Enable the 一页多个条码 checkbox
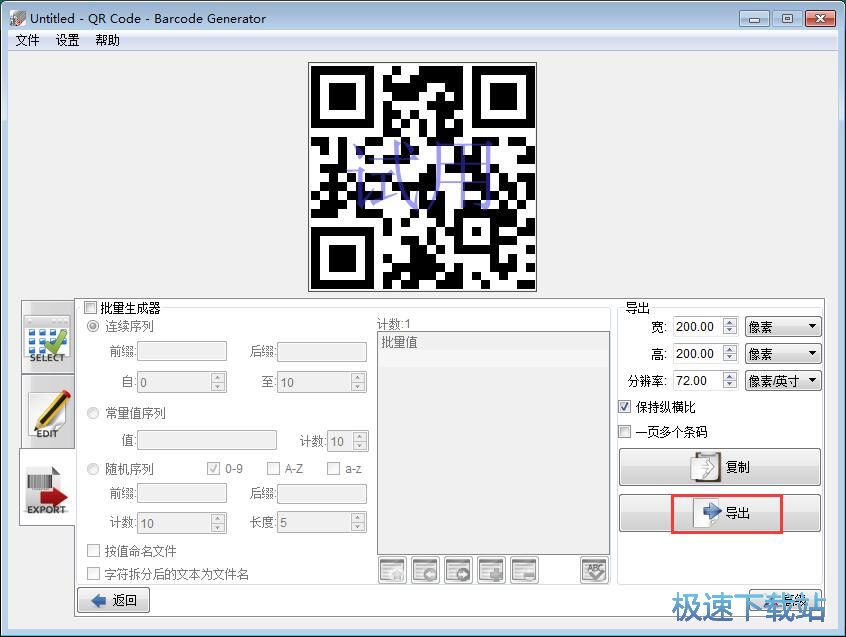Viewport: 846px width, 637px height. tap(624, 431)
